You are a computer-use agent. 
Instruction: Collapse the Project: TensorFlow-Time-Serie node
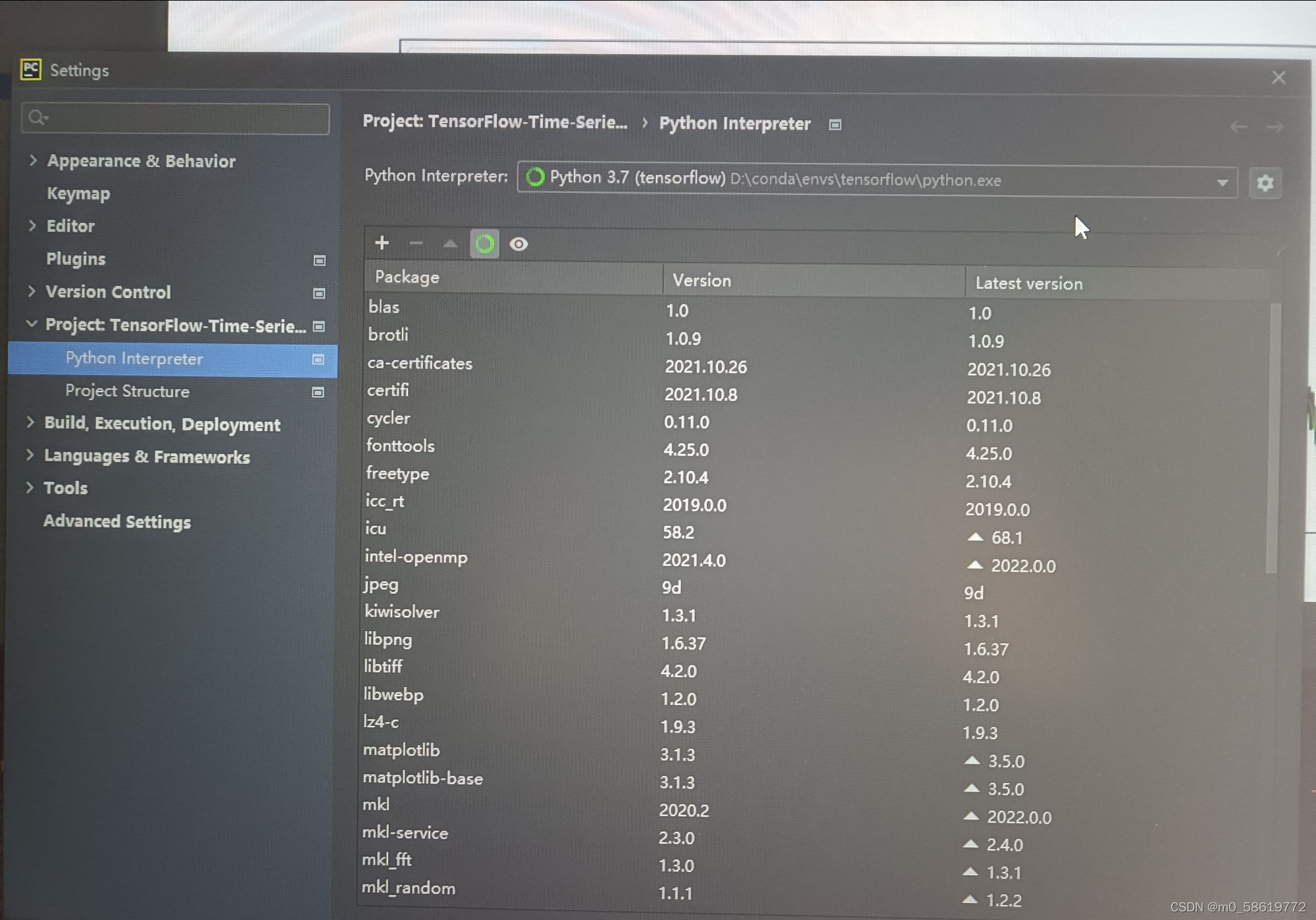point(31,324)
